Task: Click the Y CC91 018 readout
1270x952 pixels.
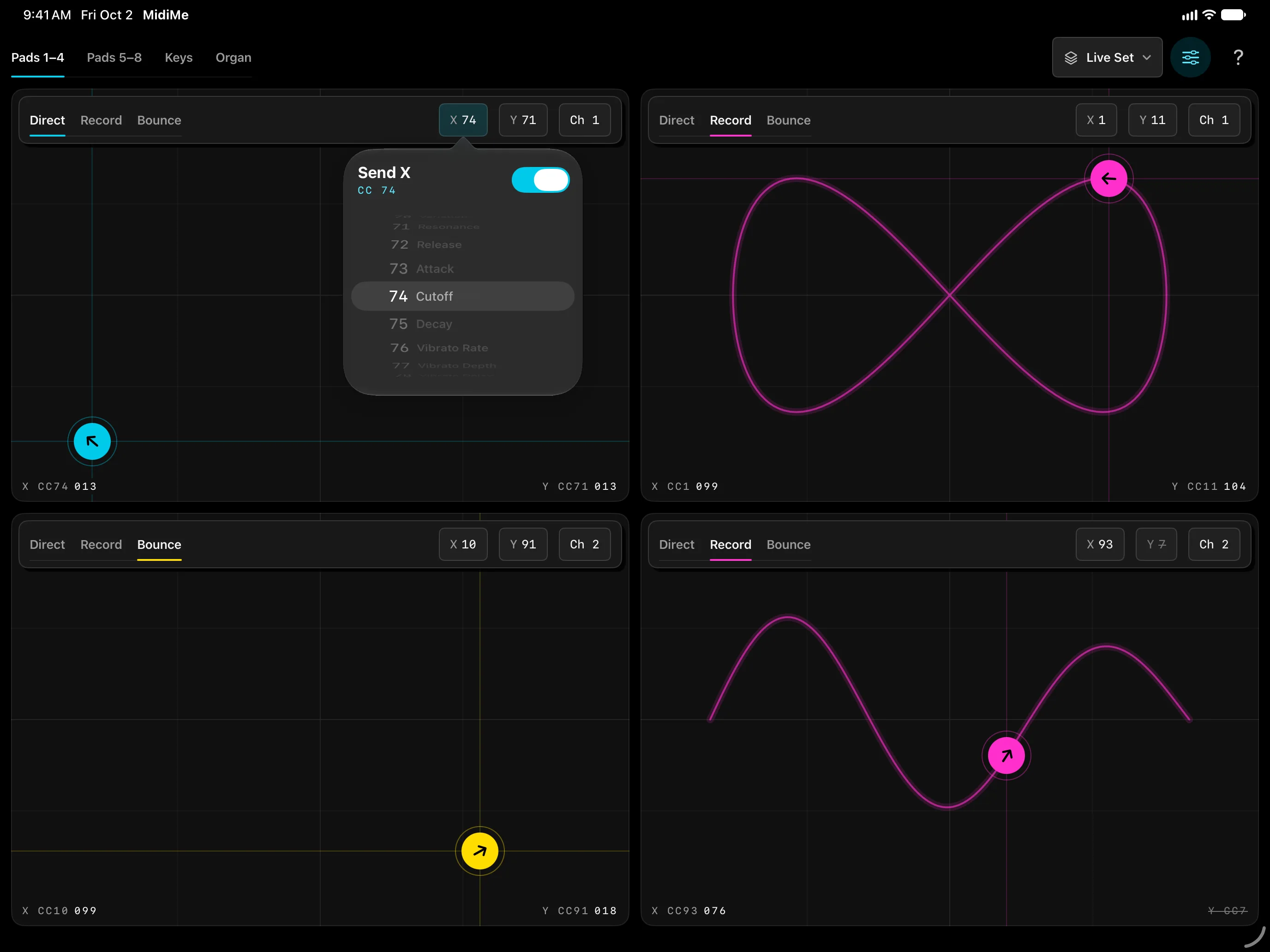Action: pyautogui.click(x=580, y=910)
